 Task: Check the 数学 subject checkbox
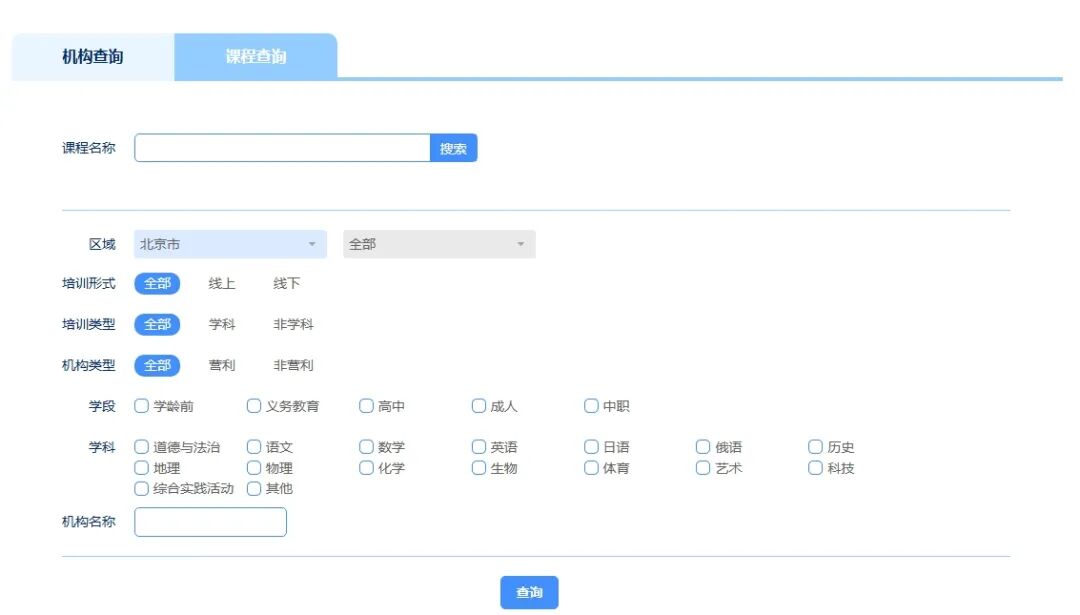[x=366, y=447]
